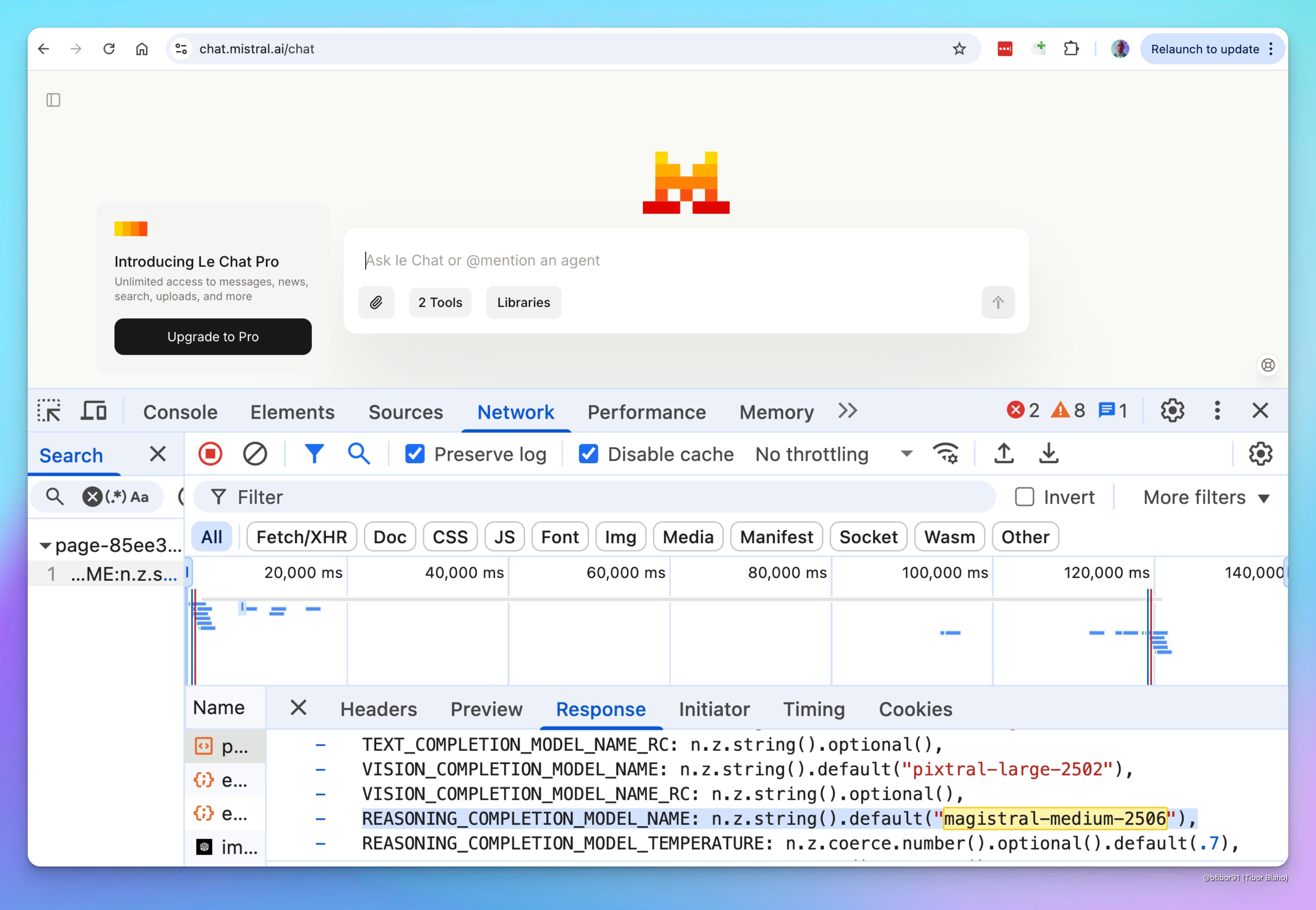Toggle Disable cache checkbox
Image resolution: width=1316 pixels, height=910 pixels.
pyautogui.click(x=588, y=455)
